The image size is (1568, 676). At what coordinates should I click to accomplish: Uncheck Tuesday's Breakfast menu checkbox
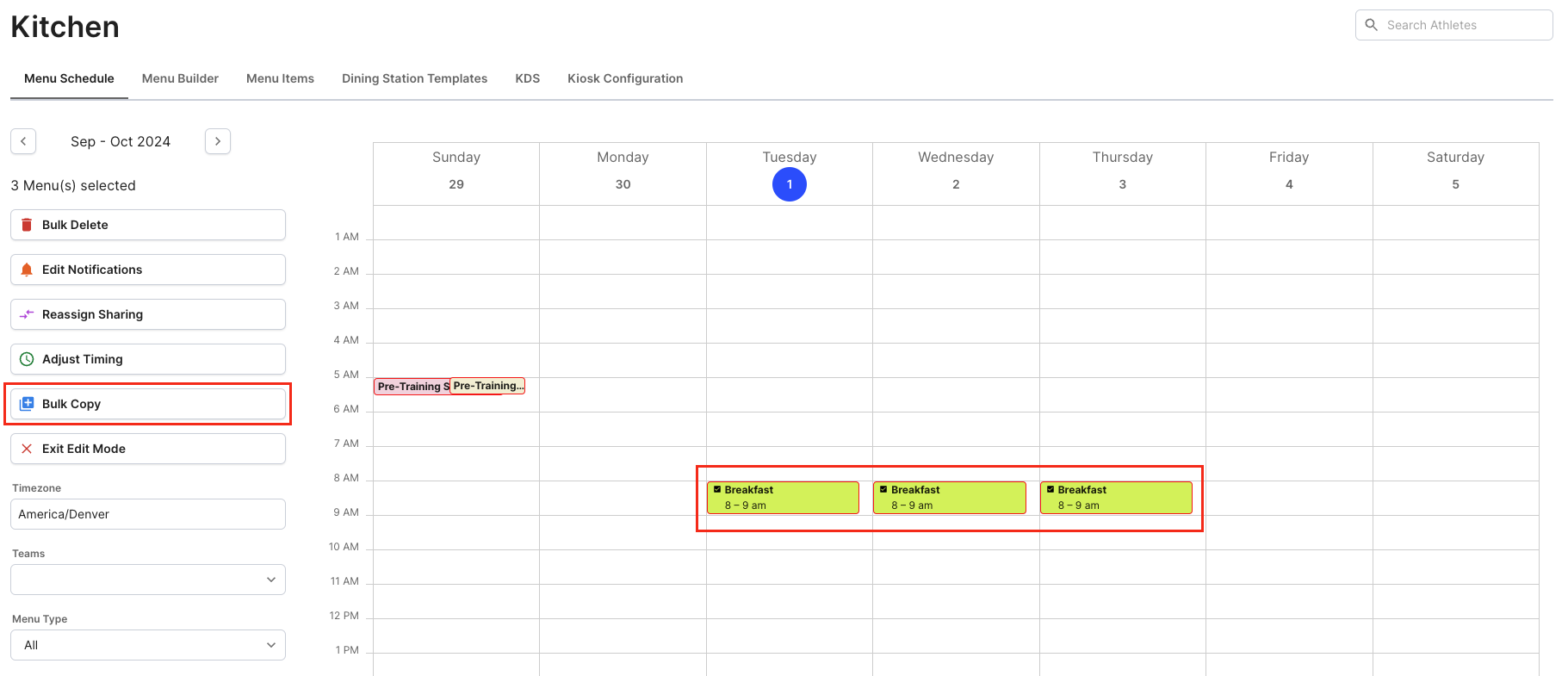pyautogui.click(x=717, y=489)
